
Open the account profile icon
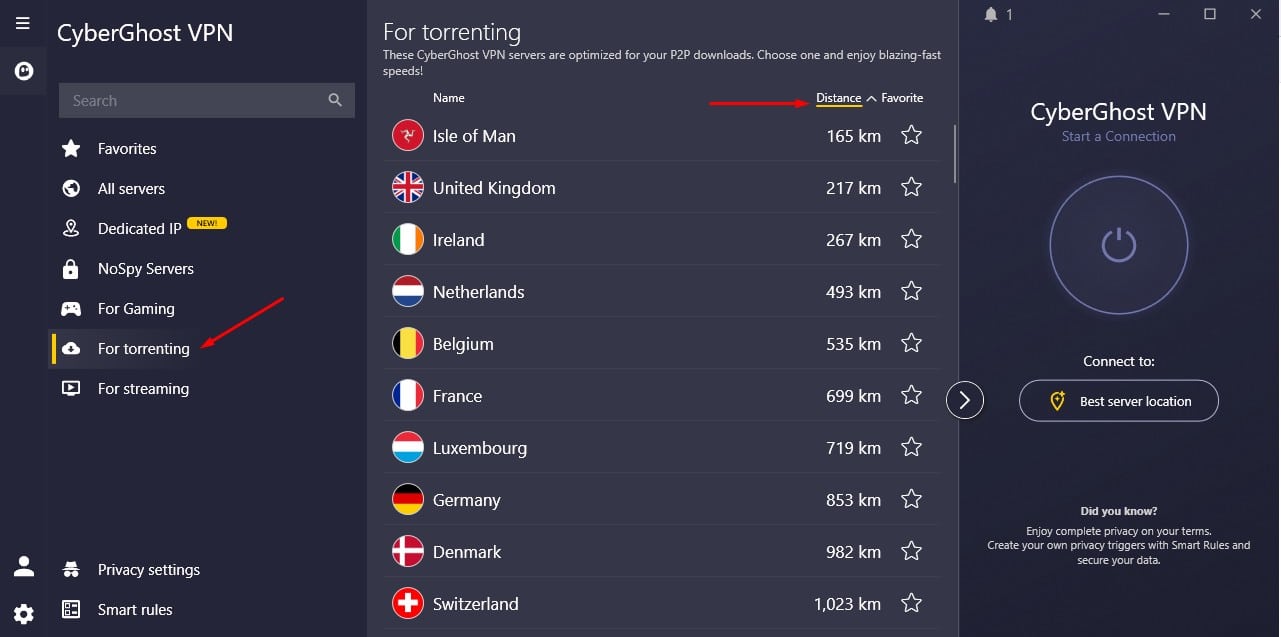coord(23,567)
